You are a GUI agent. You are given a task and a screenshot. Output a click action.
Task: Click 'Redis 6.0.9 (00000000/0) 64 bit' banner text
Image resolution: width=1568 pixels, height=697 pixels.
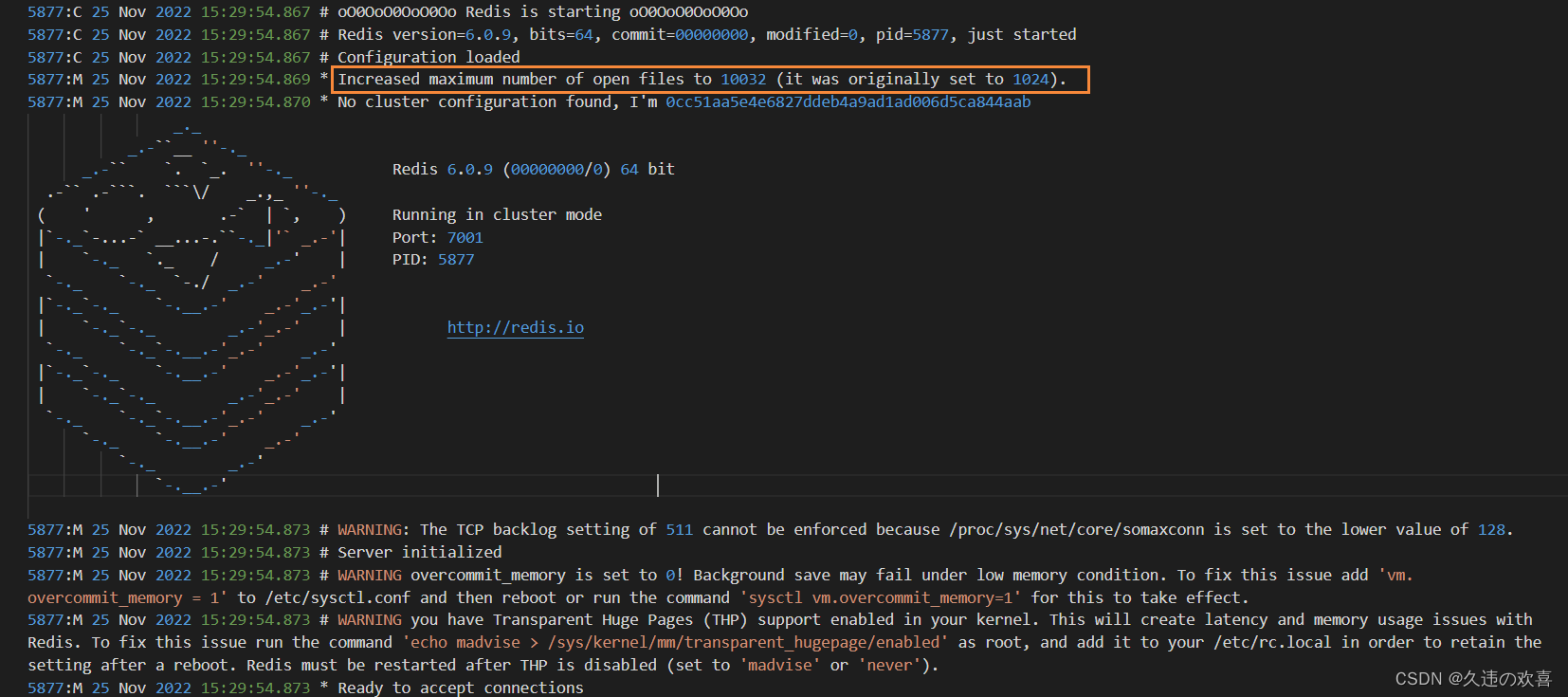(534, 169)
